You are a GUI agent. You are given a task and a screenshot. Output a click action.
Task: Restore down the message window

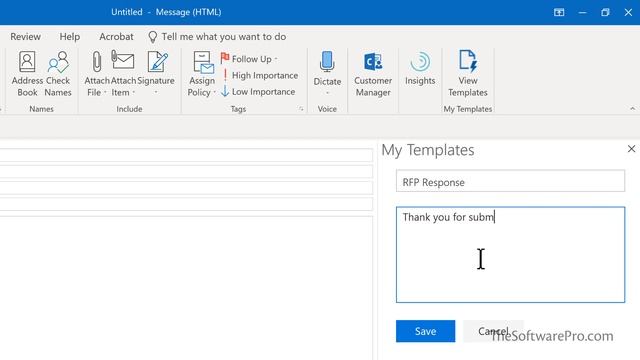(x=605, y=12)
